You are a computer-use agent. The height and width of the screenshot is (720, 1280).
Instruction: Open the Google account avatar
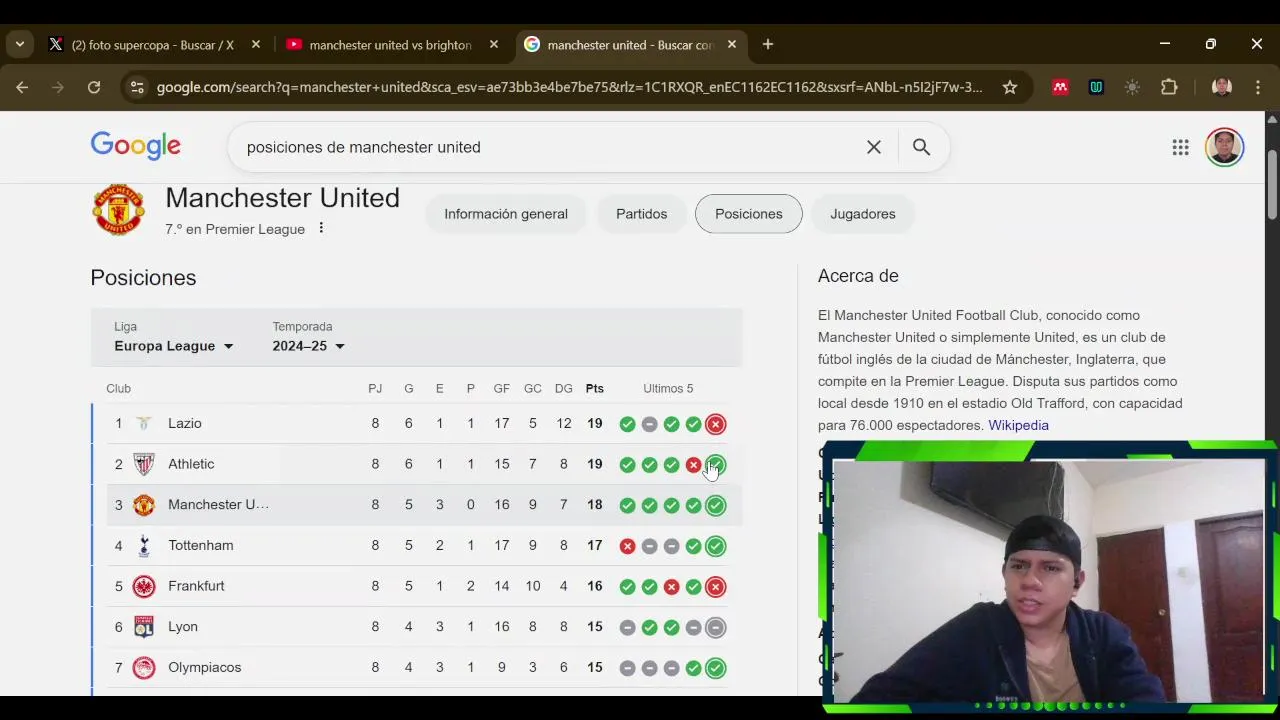1224,147
